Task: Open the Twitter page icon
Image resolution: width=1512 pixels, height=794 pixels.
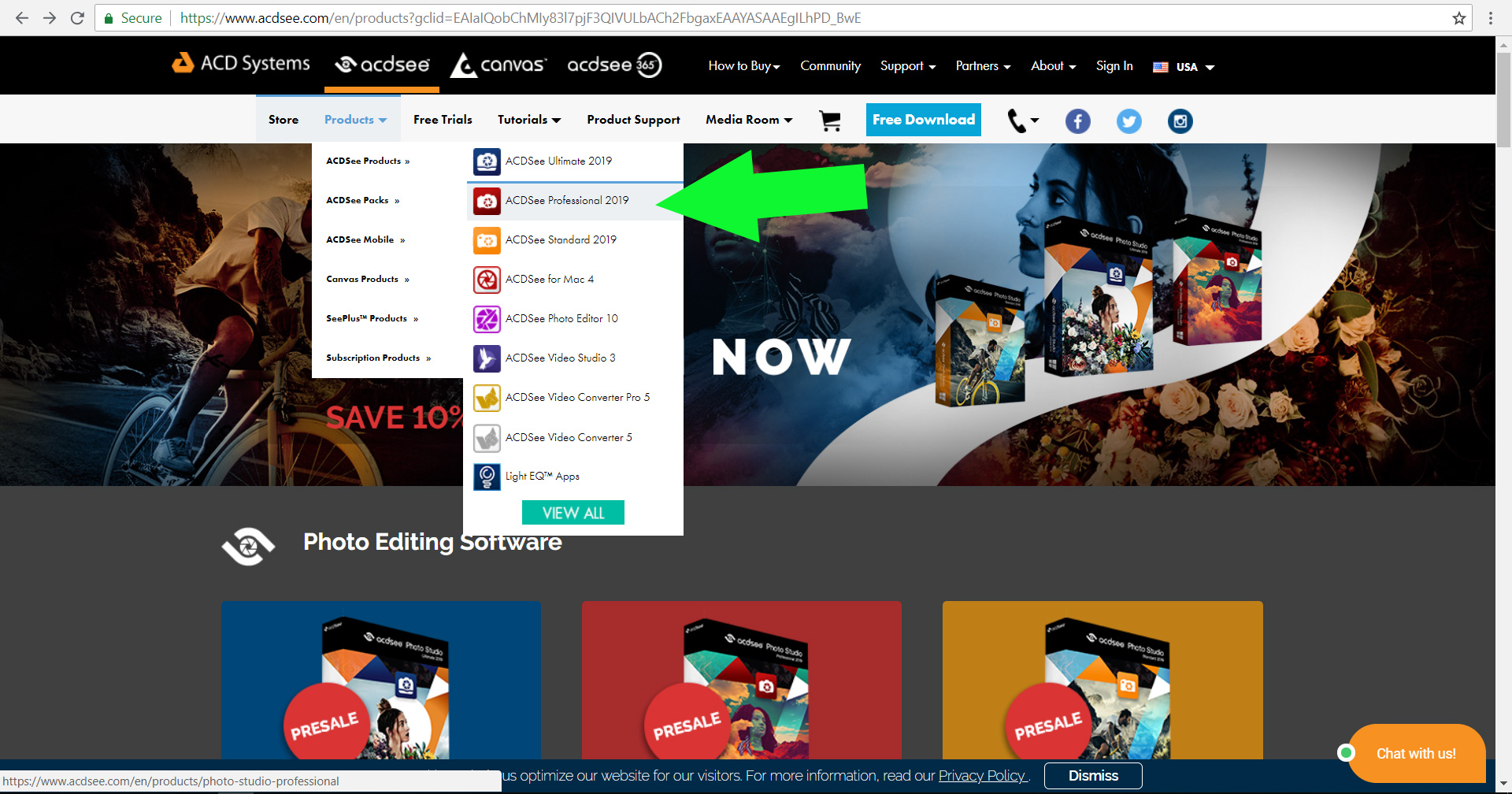Action: 1128,121
